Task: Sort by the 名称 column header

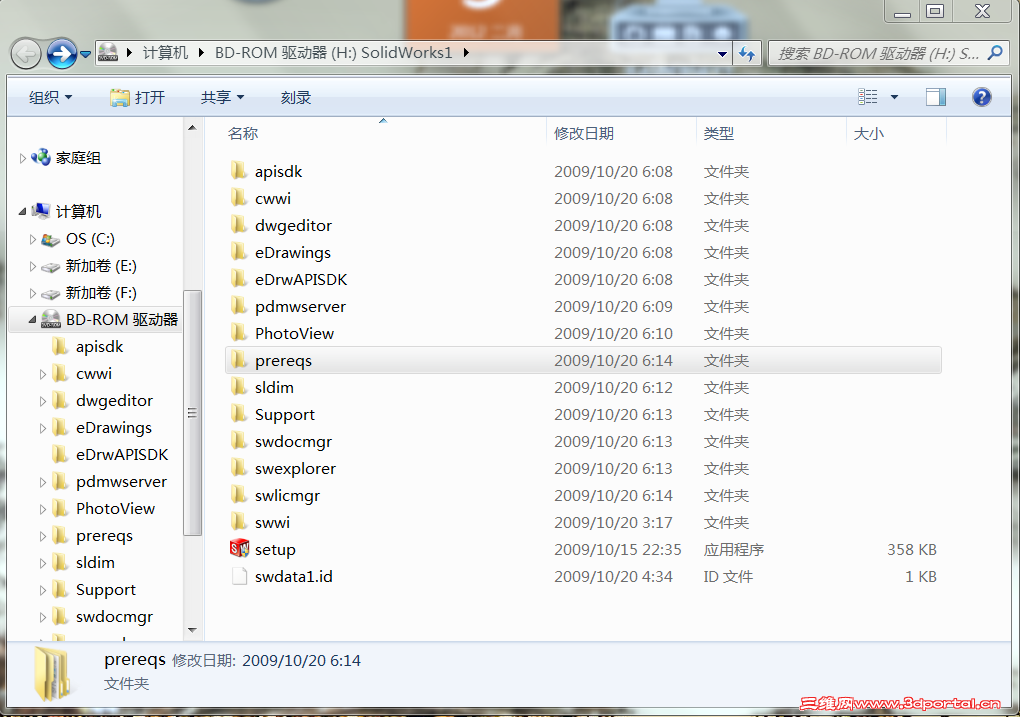Action: [243, 133]
